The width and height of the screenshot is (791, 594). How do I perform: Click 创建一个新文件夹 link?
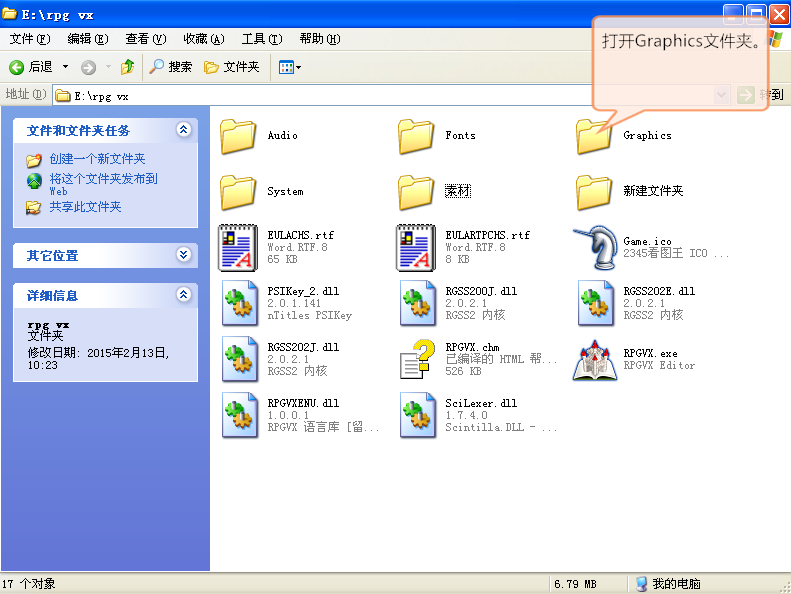tap(97, 159)
